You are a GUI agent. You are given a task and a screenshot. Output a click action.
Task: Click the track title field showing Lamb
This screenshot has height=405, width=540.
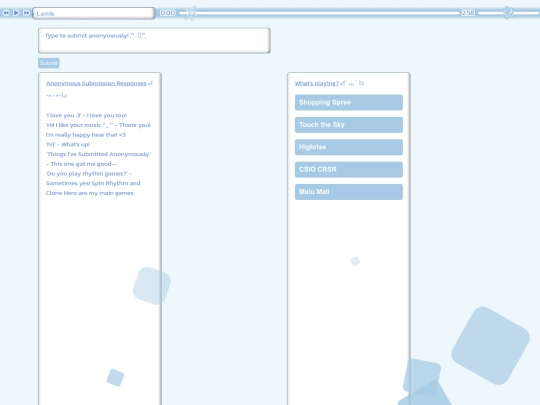(94, 13)
